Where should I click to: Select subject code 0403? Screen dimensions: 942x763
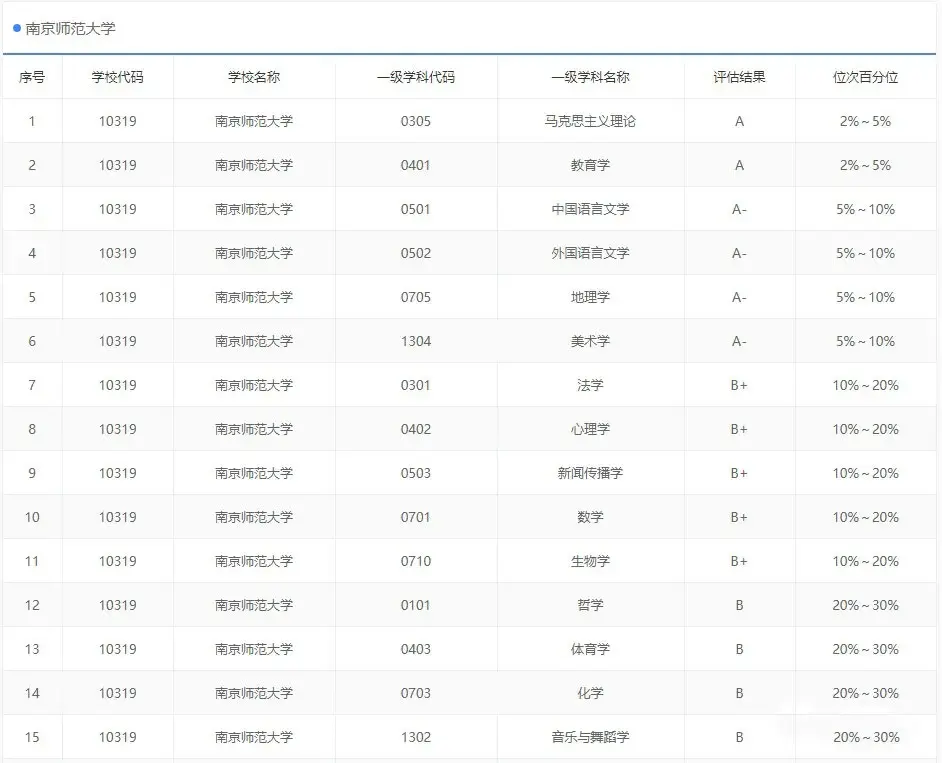[416, 649]
